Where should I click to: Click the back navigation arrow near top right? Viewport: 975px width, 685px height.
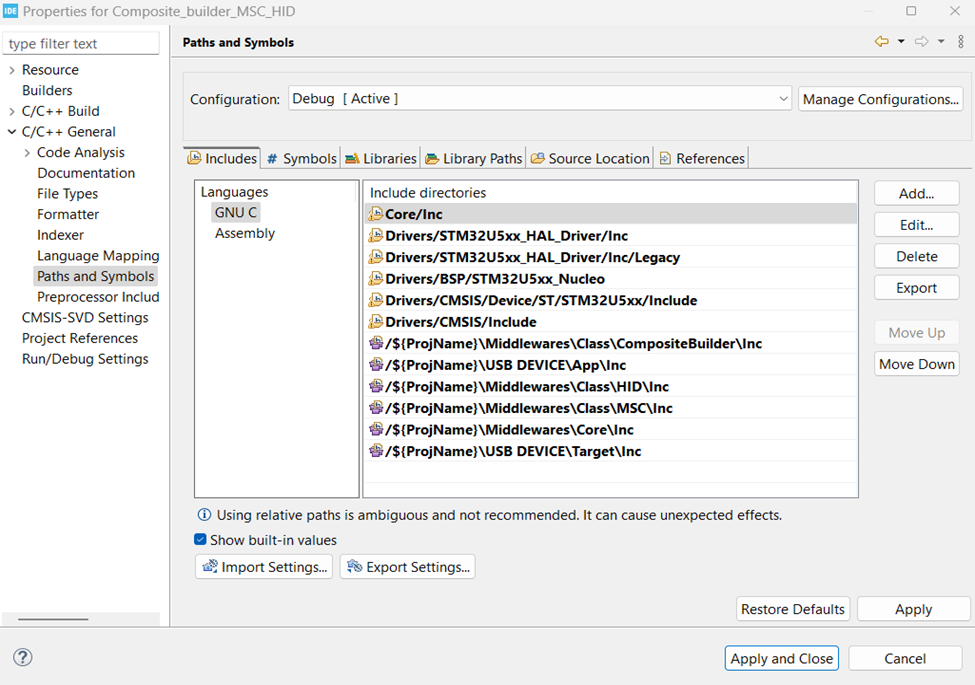[x=881, y=41]
